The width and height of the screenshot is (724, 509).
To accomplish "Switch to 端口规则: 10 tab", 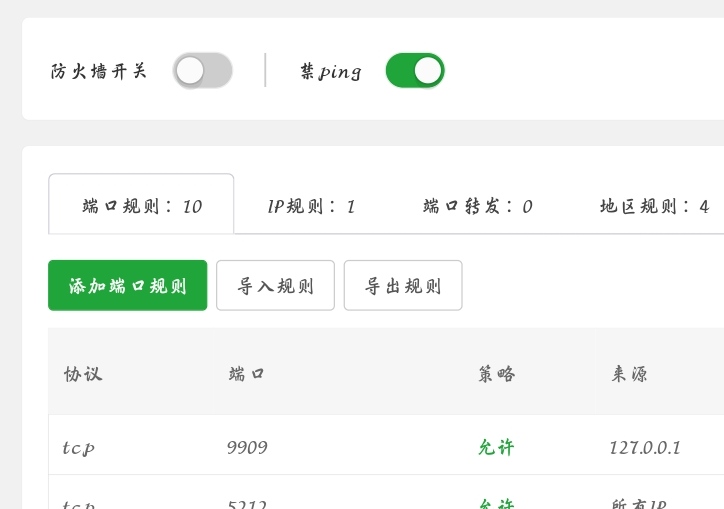I will [141, 205].
